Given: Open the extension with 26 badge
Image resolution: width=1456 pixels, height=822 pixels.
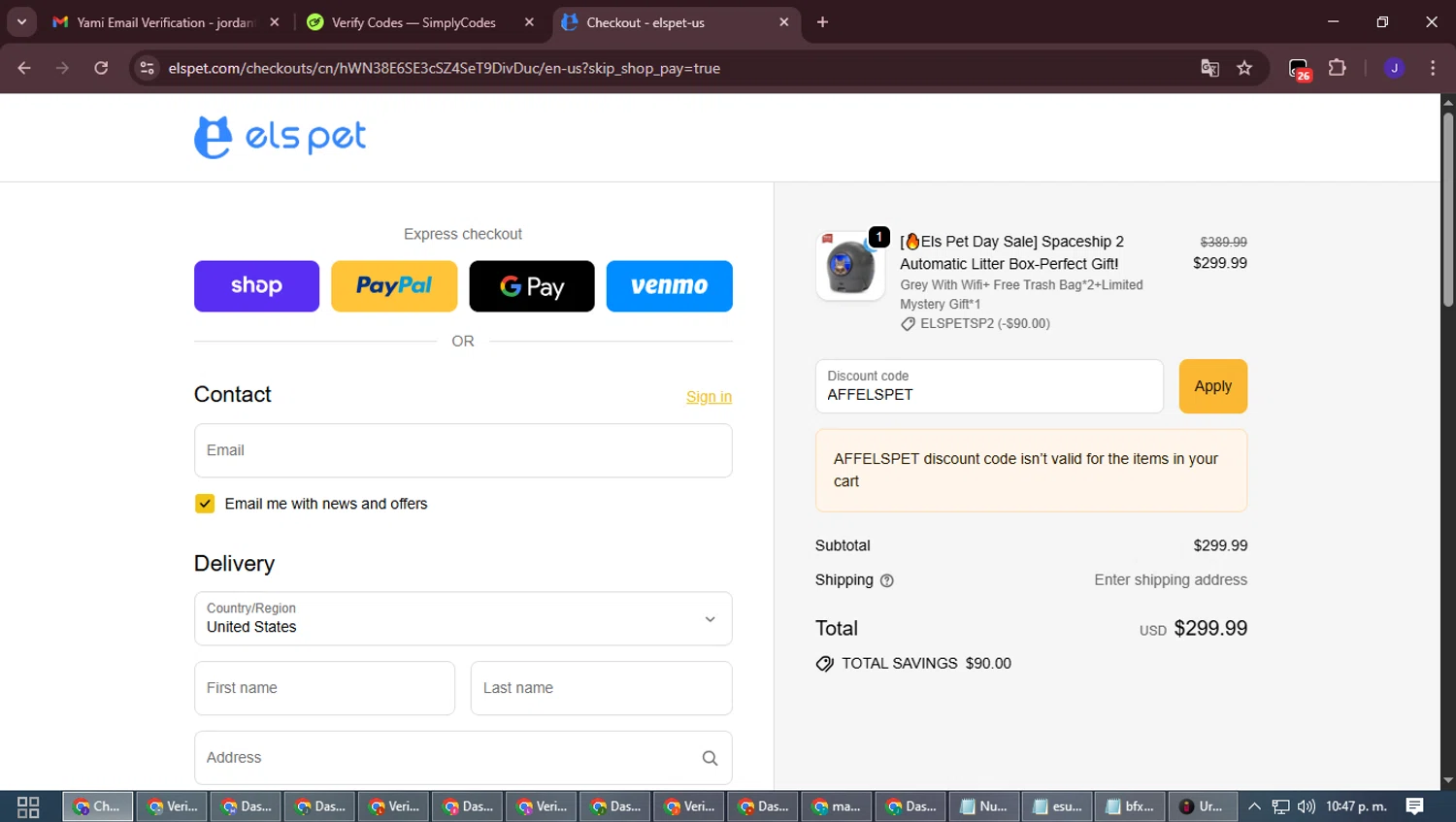Looking at the screenshot, I should pyautogui.click(x=1300, y=69).
